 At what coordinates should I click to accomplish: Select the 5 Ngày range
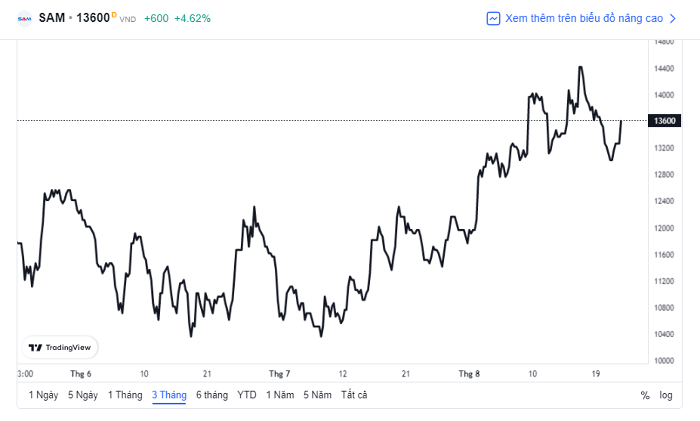83,395
